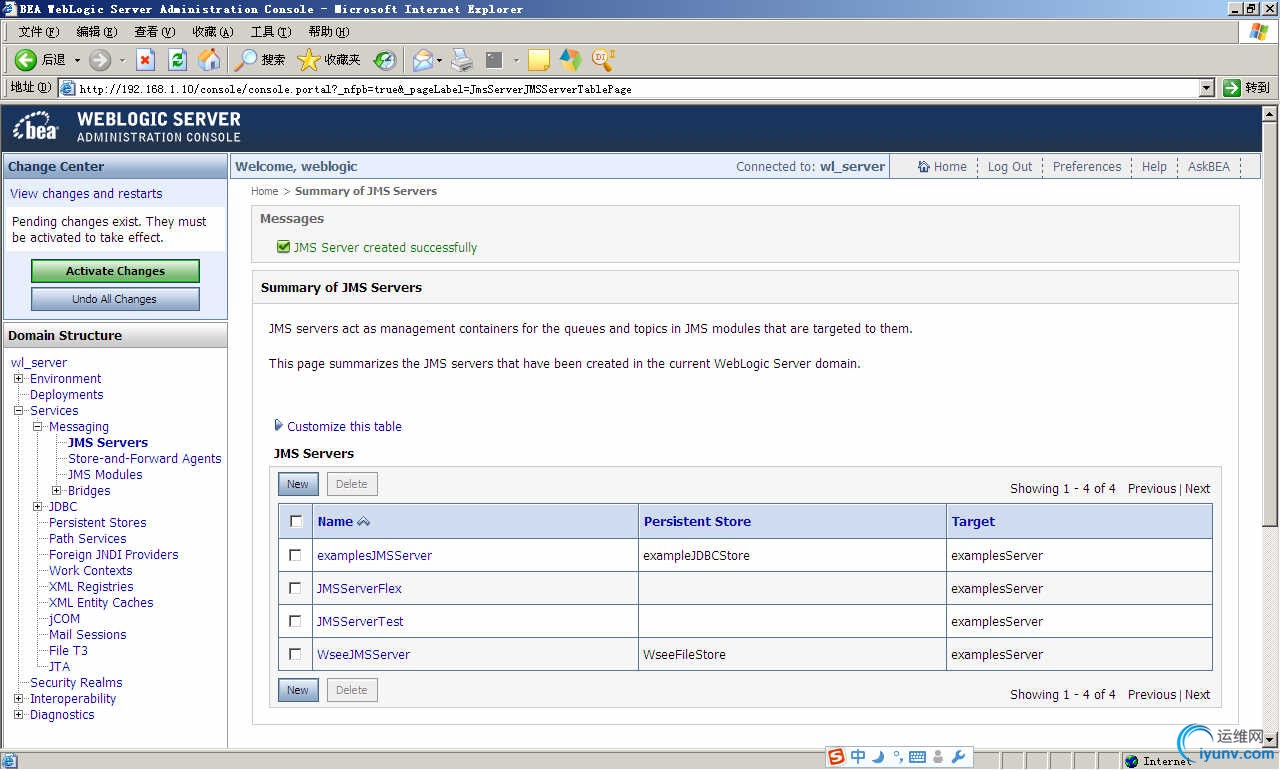Image resolution: width=1280 pixels, height=770 pixels.
Task: Open the 文件(F) menu
Action: pyautogui.click(x=39, y=32)
